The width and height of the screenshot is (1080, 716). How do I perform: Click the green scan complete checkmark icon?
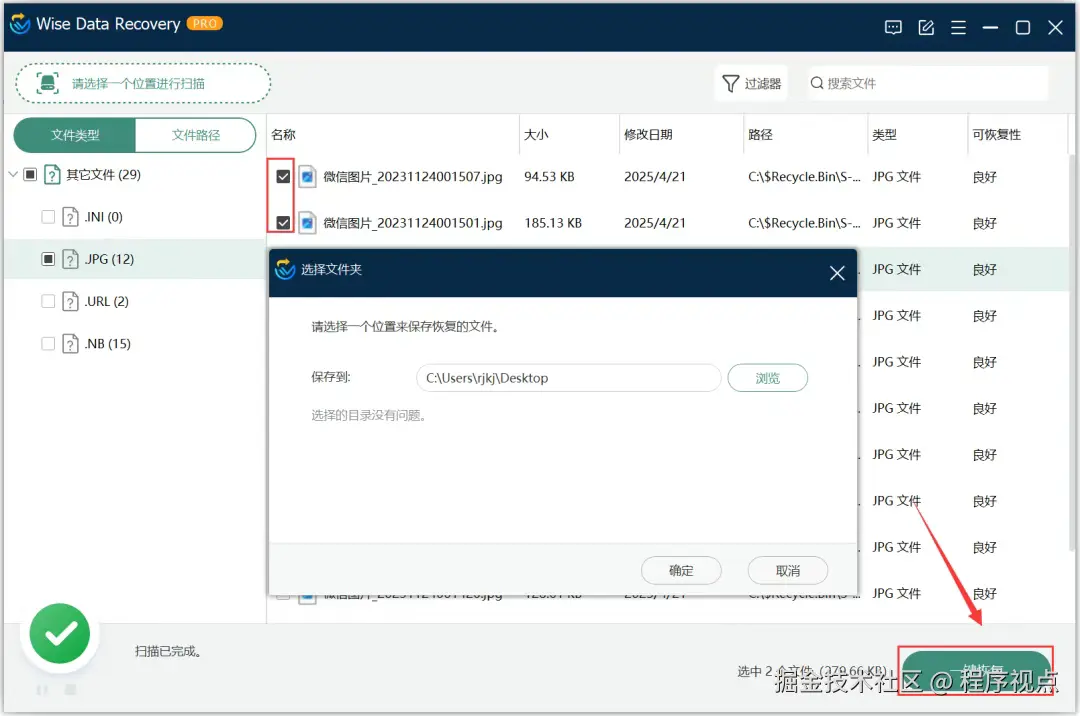tap(60, 633)
